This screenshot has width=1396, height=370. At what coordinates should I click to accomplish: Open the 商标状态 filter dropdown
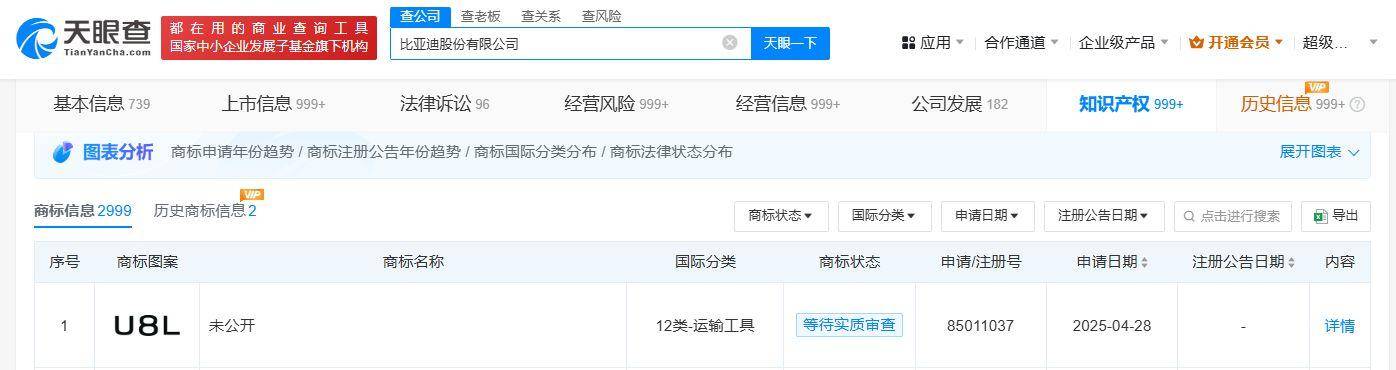pyautogui.click(x=780, y=216)
